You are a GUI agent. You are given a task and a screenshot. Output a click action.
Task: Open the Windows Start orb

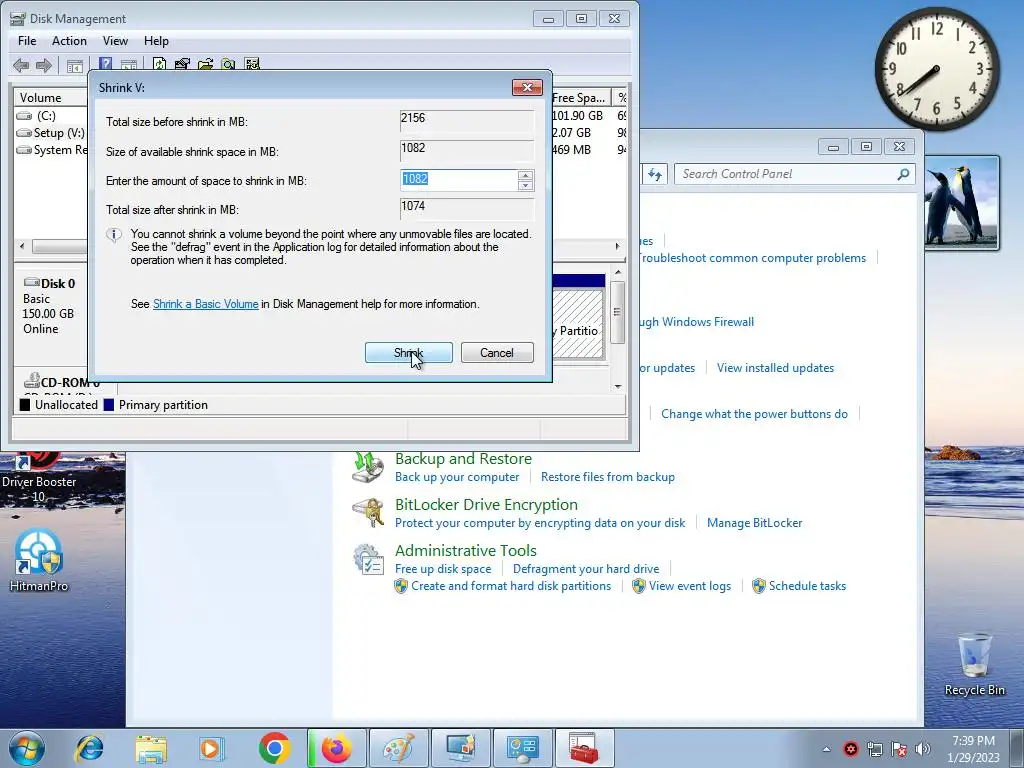[x=27, y=748]
